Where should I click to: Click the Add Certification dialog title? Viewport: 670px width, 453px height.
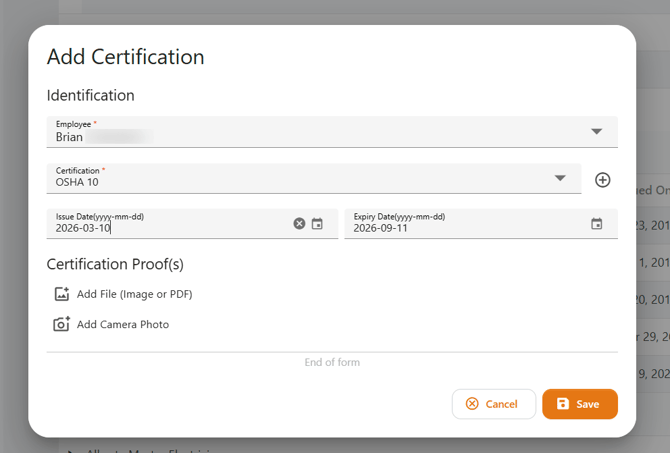125,57
